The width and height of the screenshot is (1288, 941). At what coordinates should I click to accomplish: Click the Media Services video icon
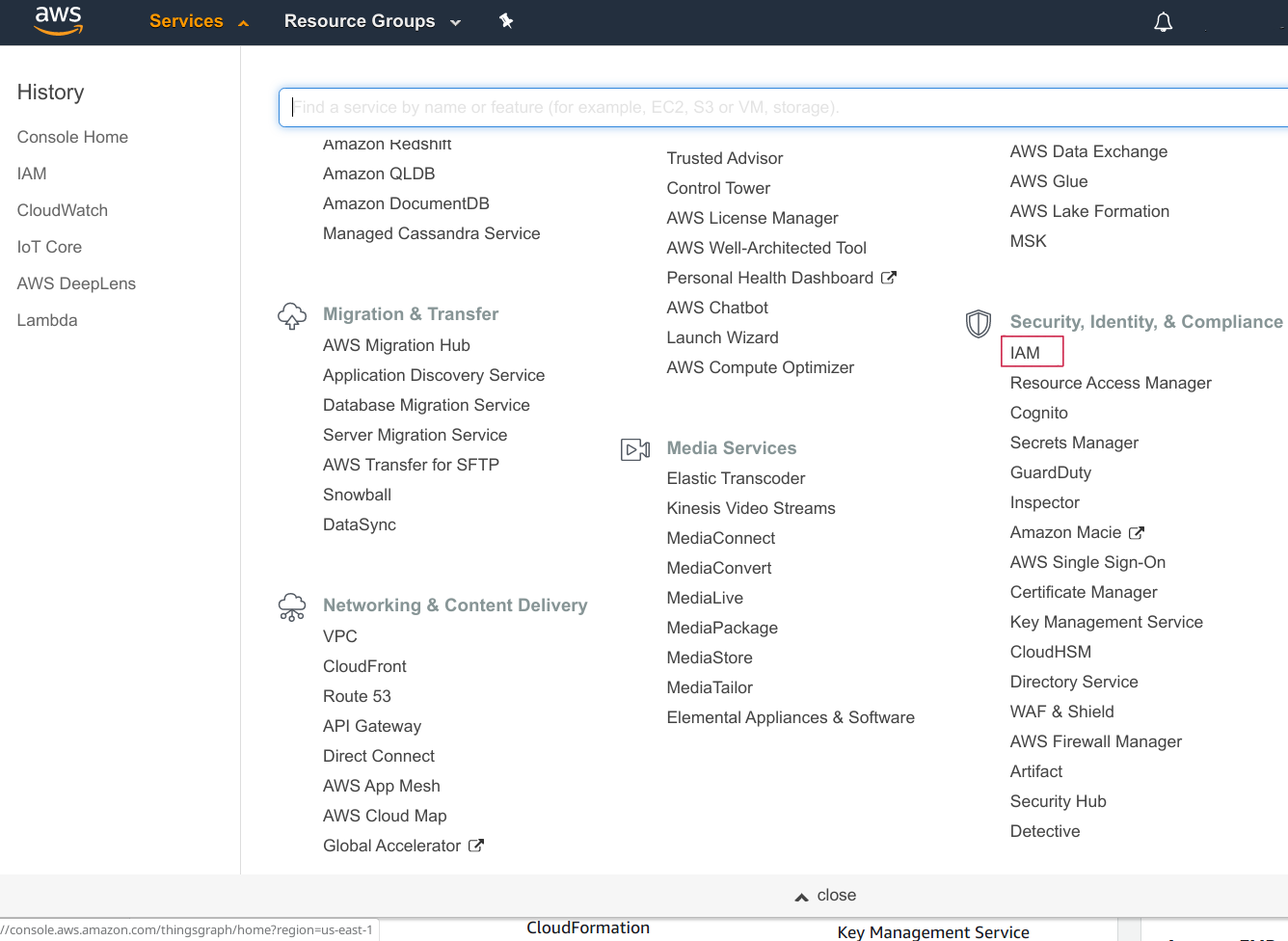point(635,449)
